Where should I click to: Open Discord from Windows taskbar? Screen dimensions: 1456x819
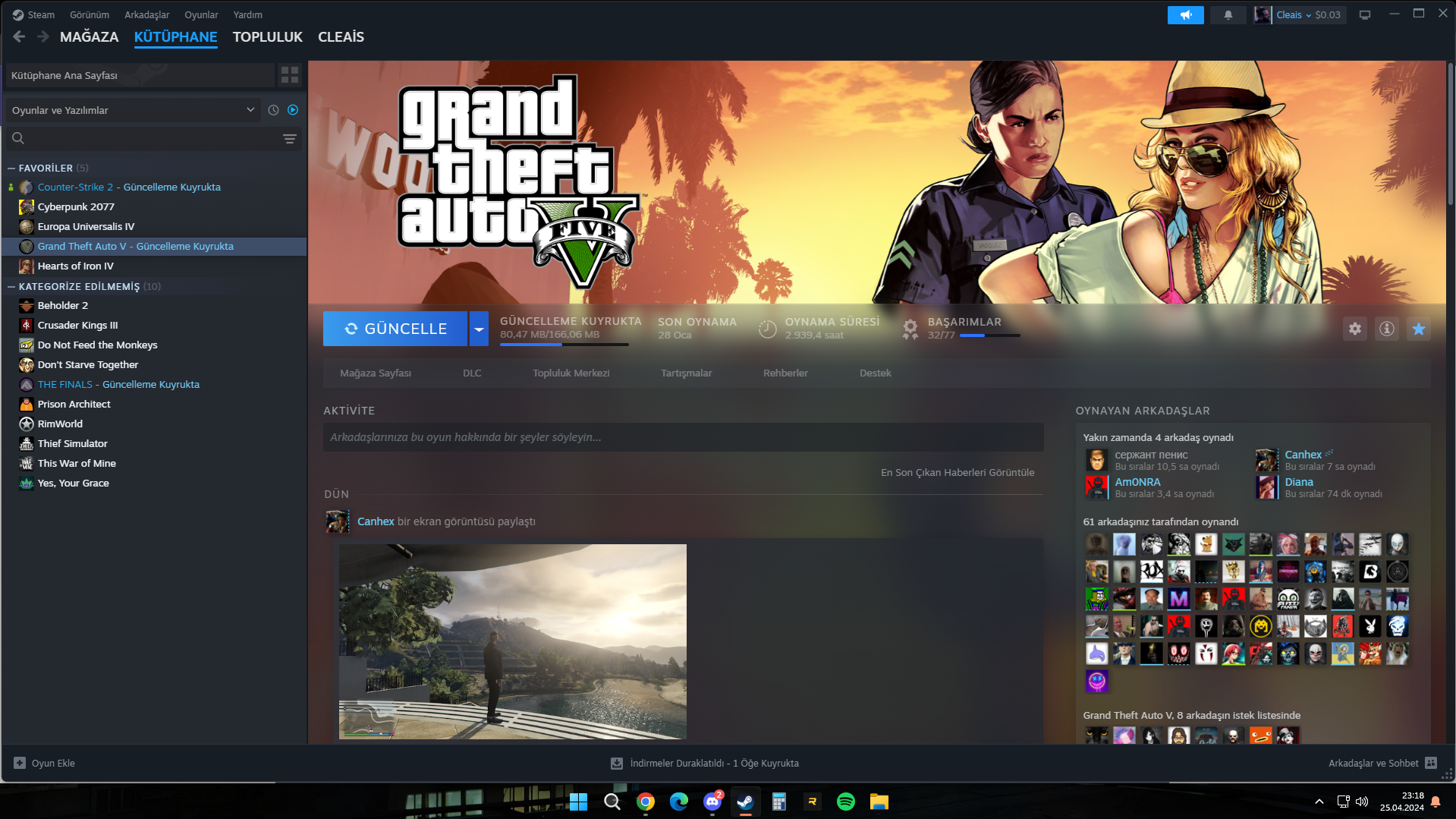click(x=712, y=802)
